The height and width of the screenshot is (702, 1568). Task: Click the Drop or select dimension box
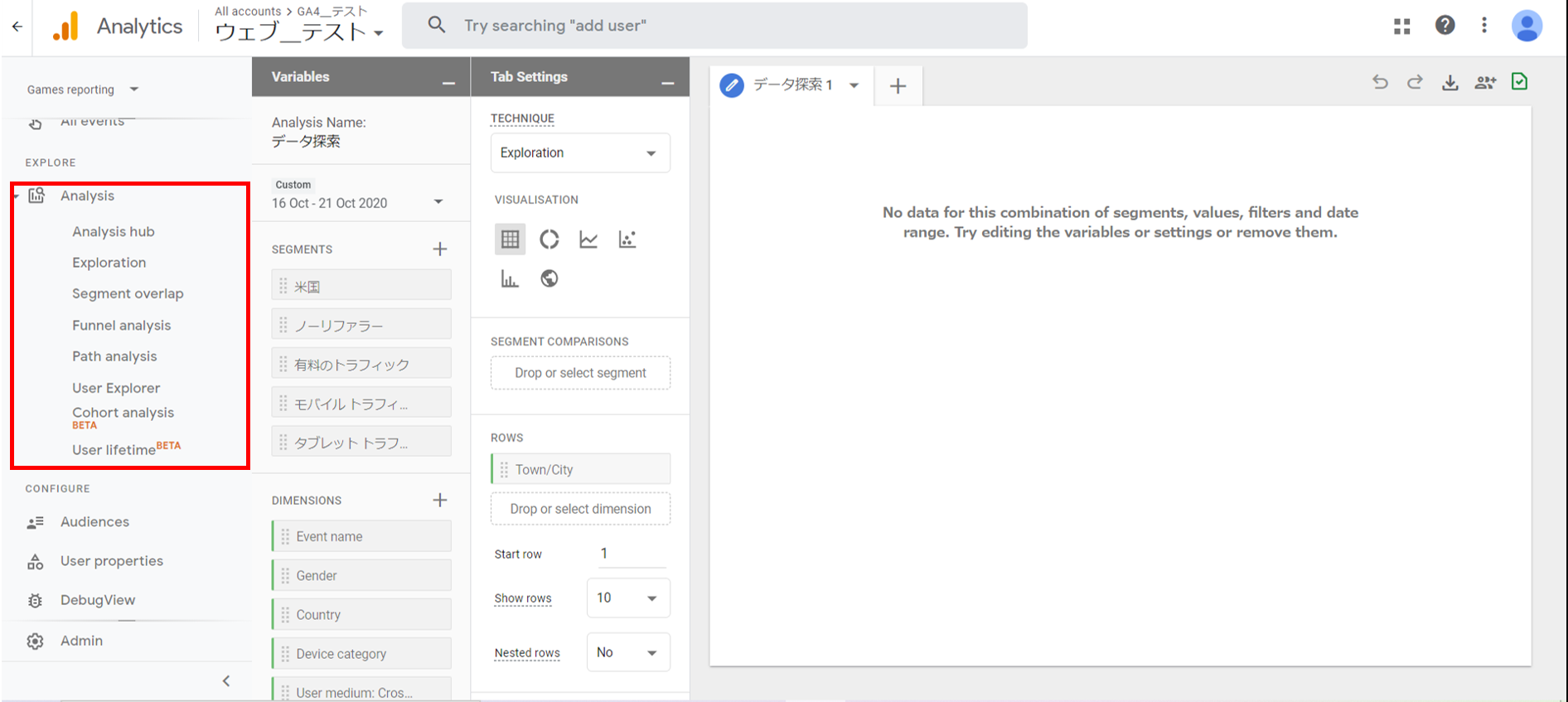pos(580,509)
